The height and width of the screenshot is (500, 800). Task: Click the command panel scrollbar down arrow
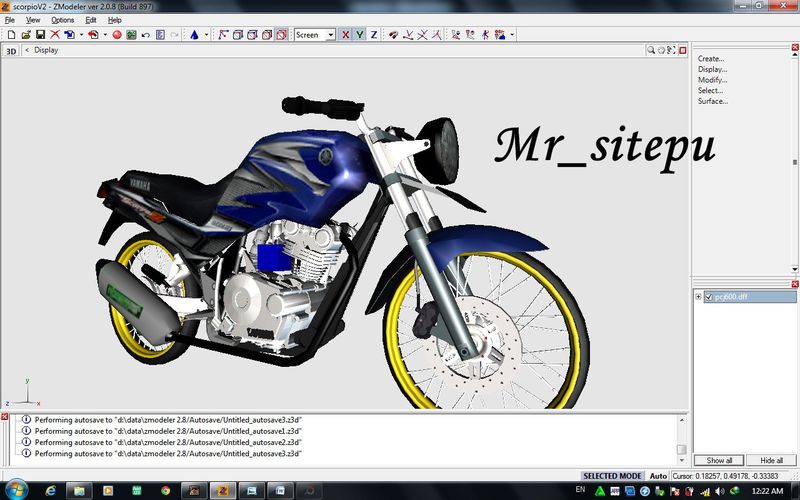[x=795, y=269]
